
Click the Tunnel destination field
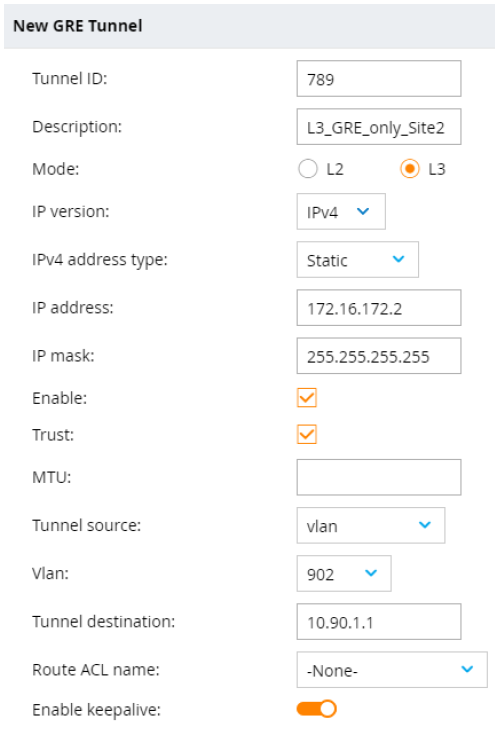click(379, 622)
